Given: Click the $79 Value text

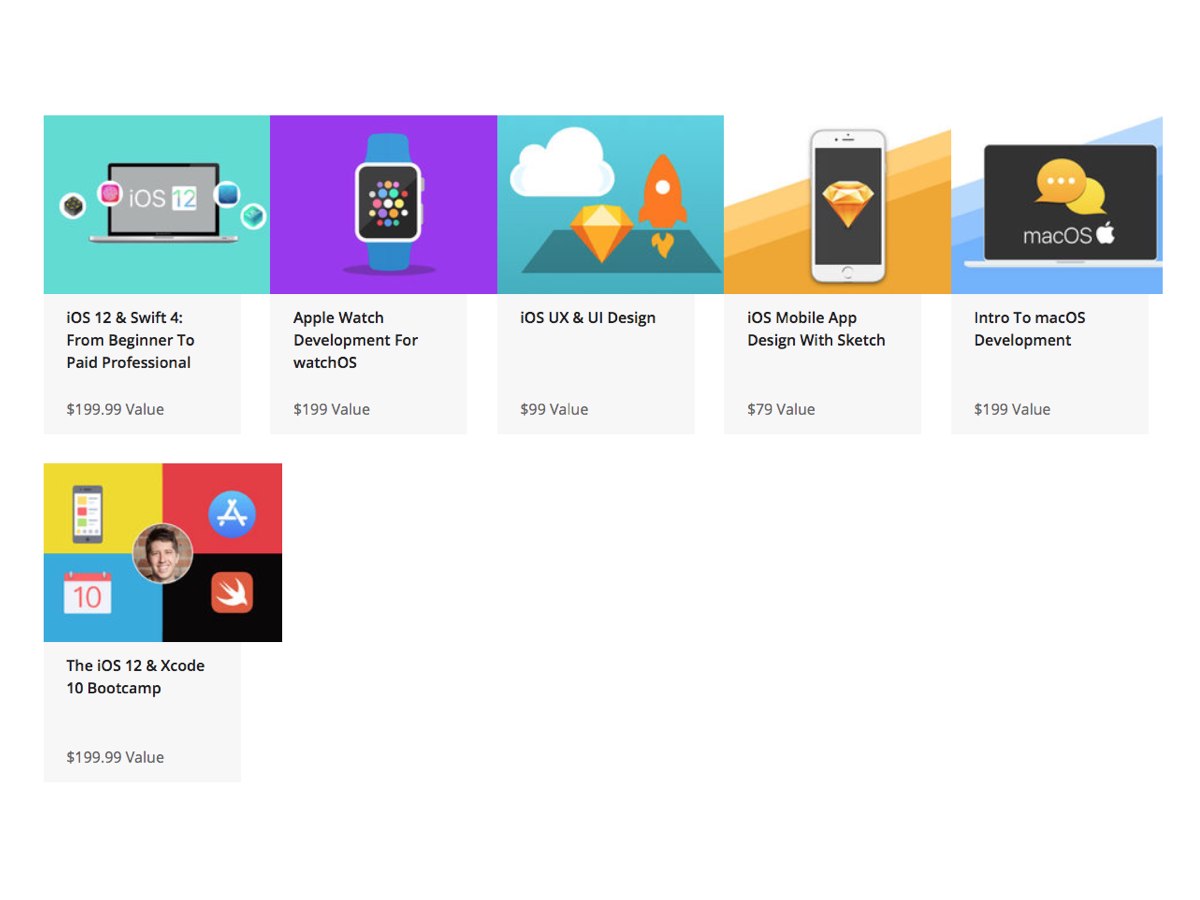Looking at the screenshot, I should pos(781,409).
